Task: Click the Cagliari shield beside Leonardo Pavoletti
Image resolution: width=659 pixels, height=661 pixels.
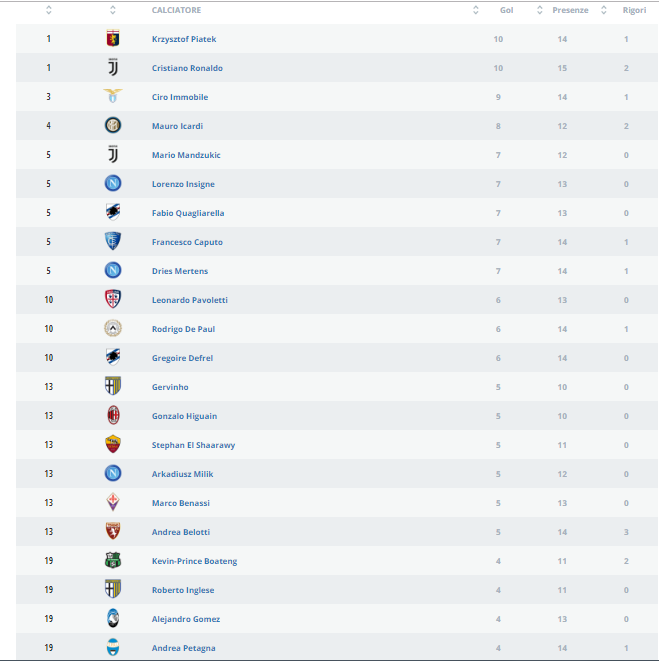Action: tap(113, 299)
